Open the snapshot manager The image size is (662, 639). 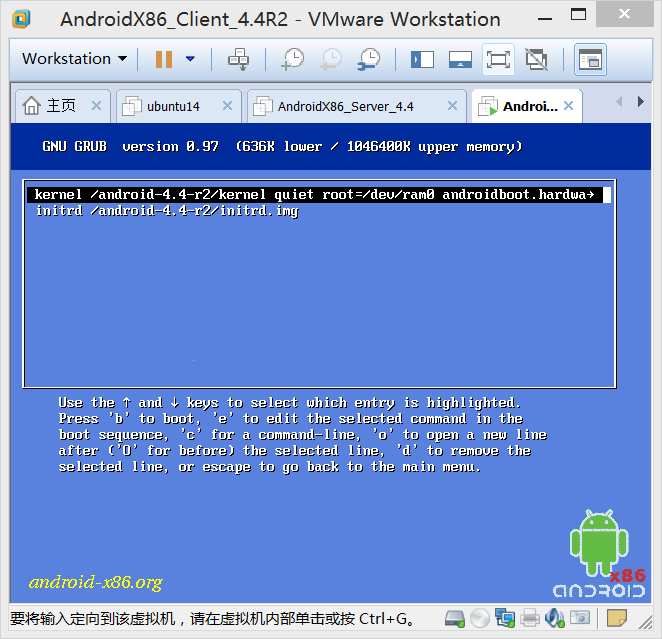click(369, 59)
